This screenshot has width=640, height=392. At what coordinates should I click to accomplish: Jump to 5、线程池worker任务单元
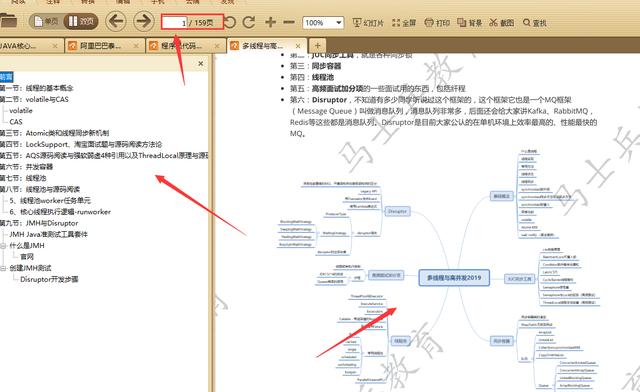pos(50,200)
